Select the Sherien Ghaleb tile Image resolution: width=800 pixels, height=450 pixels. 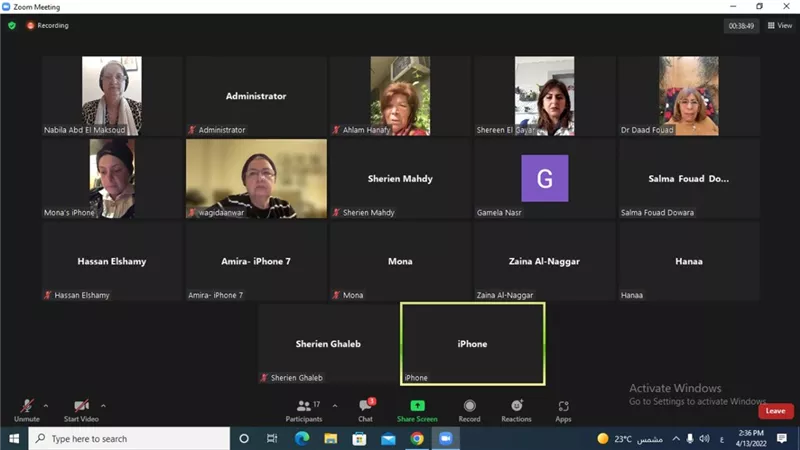coord(328,344)
